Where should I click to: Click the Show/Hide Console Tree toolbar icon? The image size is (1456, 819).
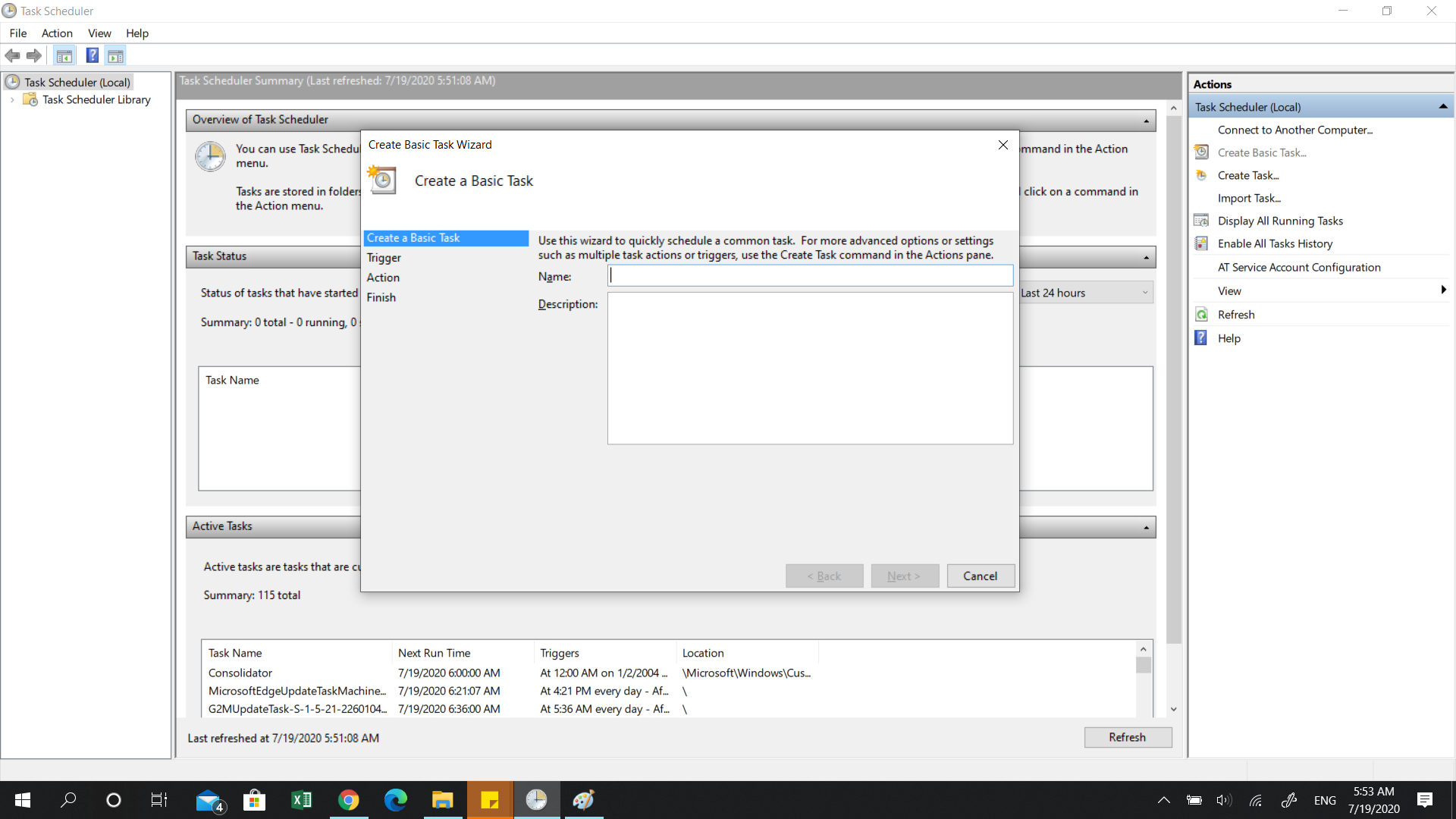pos(64,55)
